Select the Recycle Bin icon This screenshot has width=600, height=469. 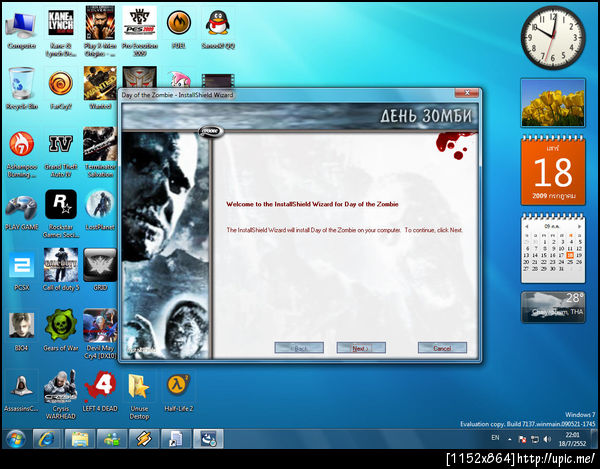point(21,89)
